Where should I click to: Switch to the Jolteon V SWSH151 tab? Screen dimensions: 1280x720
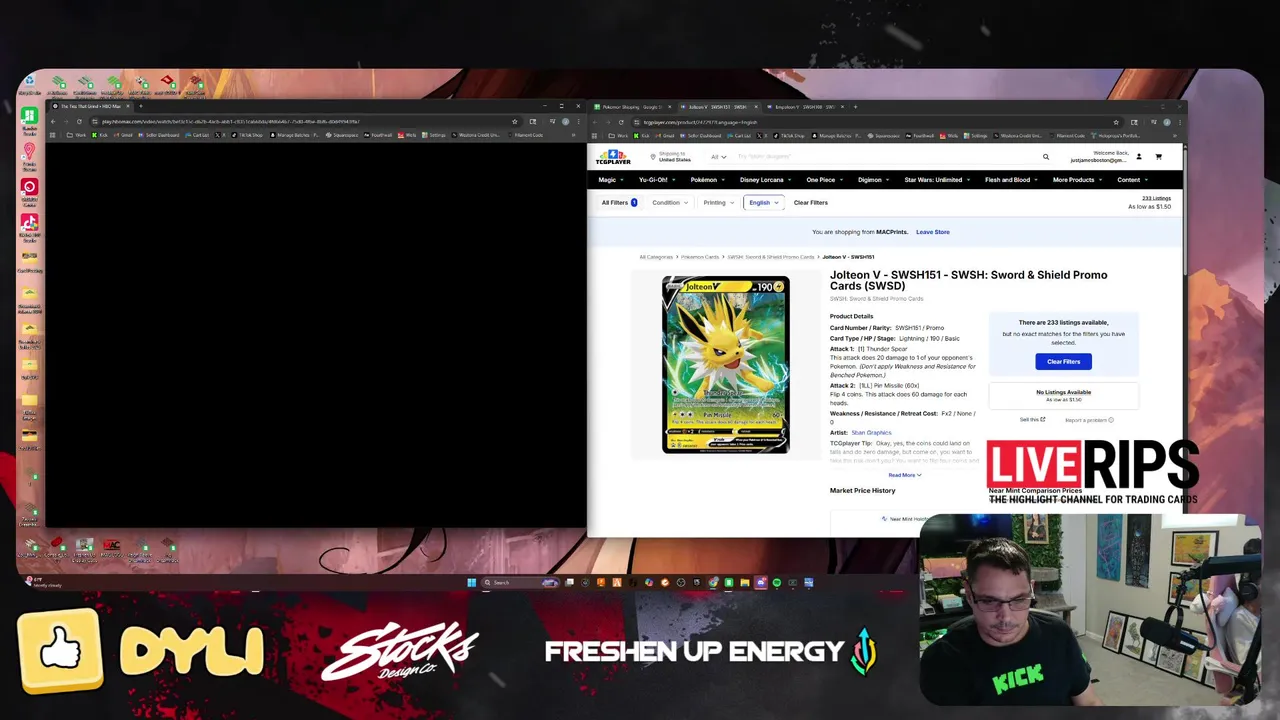coord(718,106)
